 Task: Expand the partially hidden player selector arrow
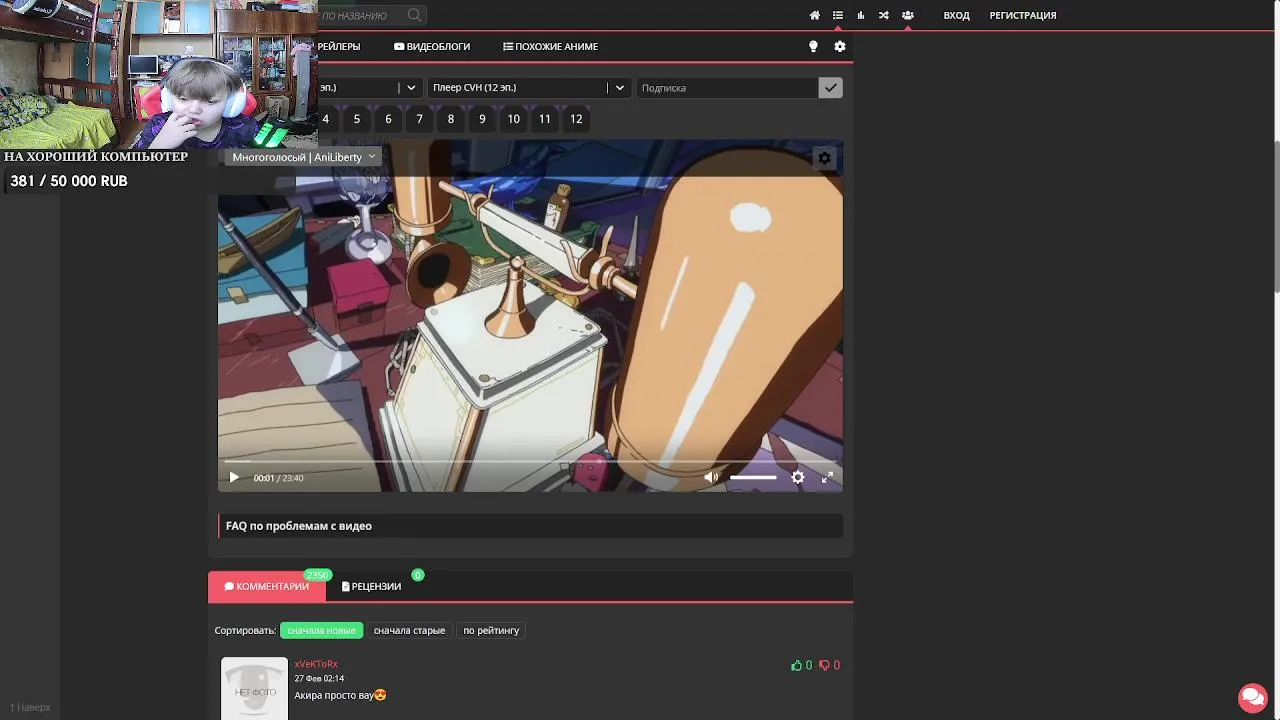coord(410,88)
